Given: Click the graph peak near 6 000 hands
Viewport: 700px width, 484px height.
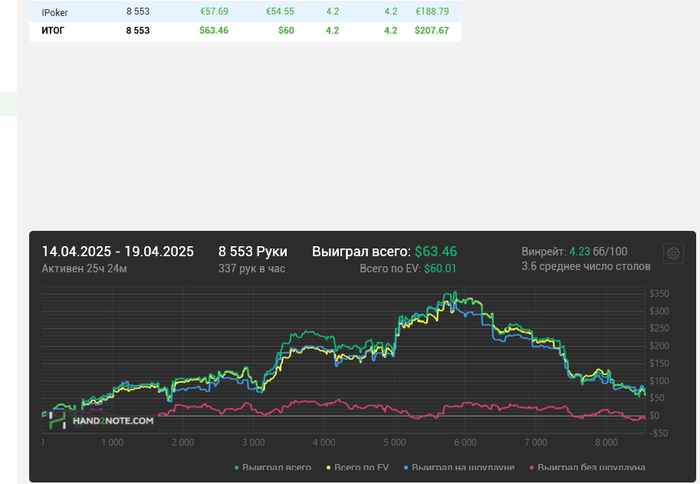Looking at the screenshot, I should click(455, 293).
